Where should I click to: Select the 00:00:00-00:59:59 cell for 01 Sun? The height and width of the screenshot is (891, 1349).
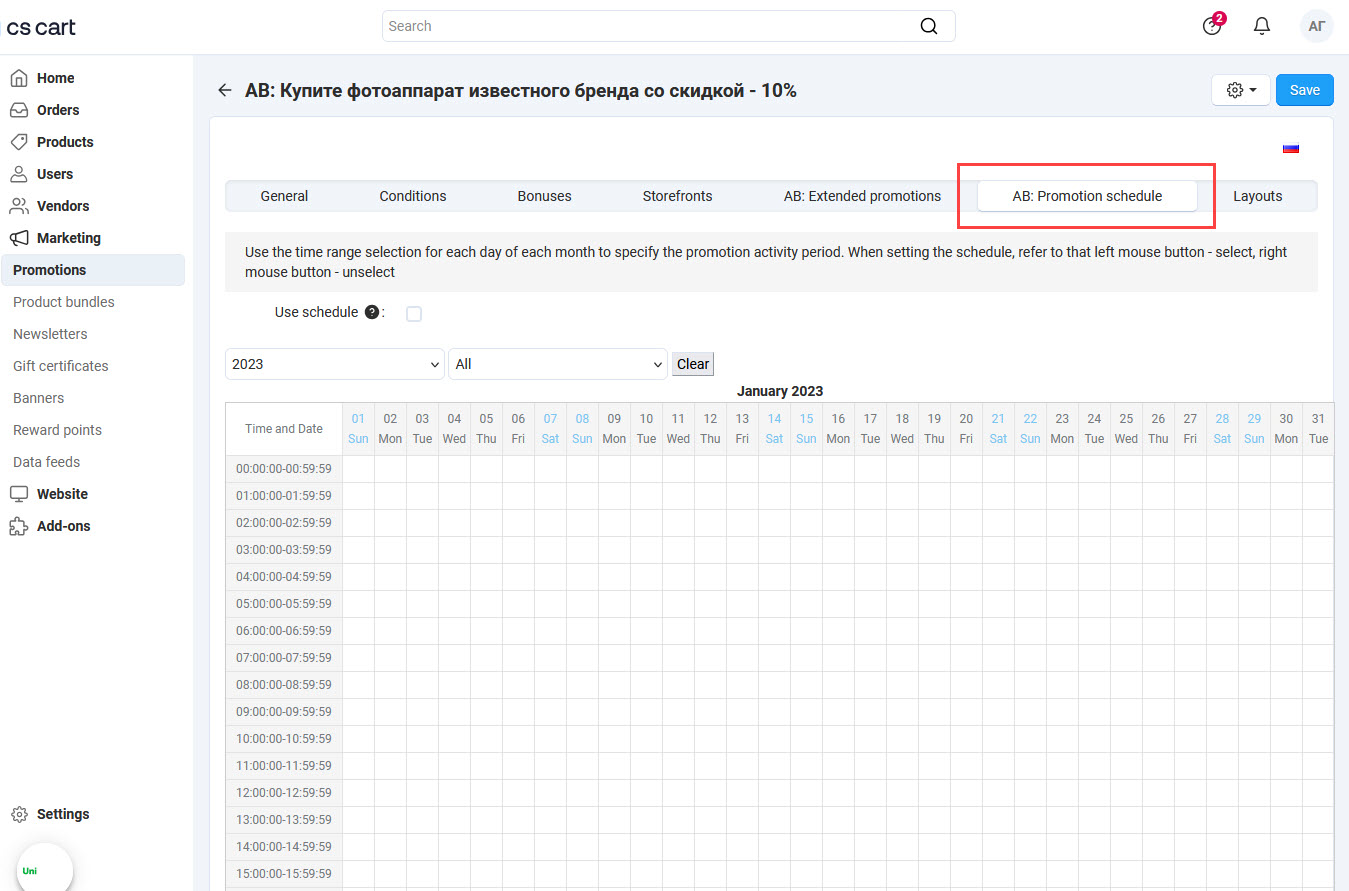358,469
